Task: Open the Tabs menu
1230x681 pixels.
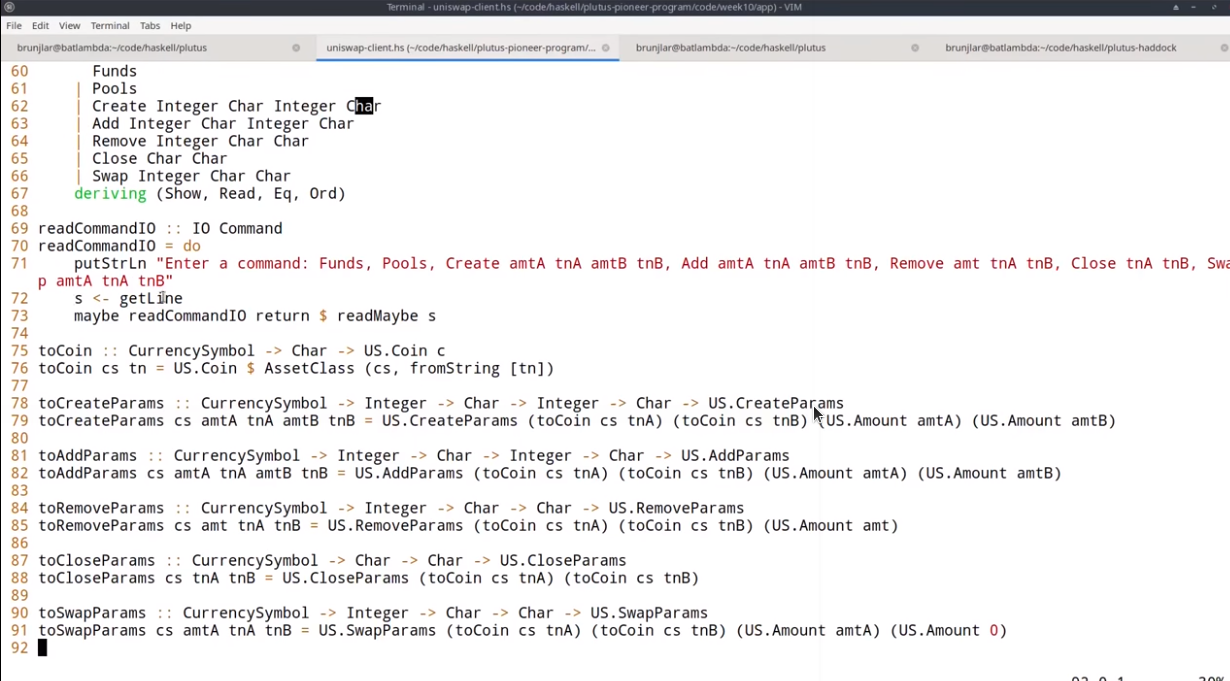Action: (150, 26)
